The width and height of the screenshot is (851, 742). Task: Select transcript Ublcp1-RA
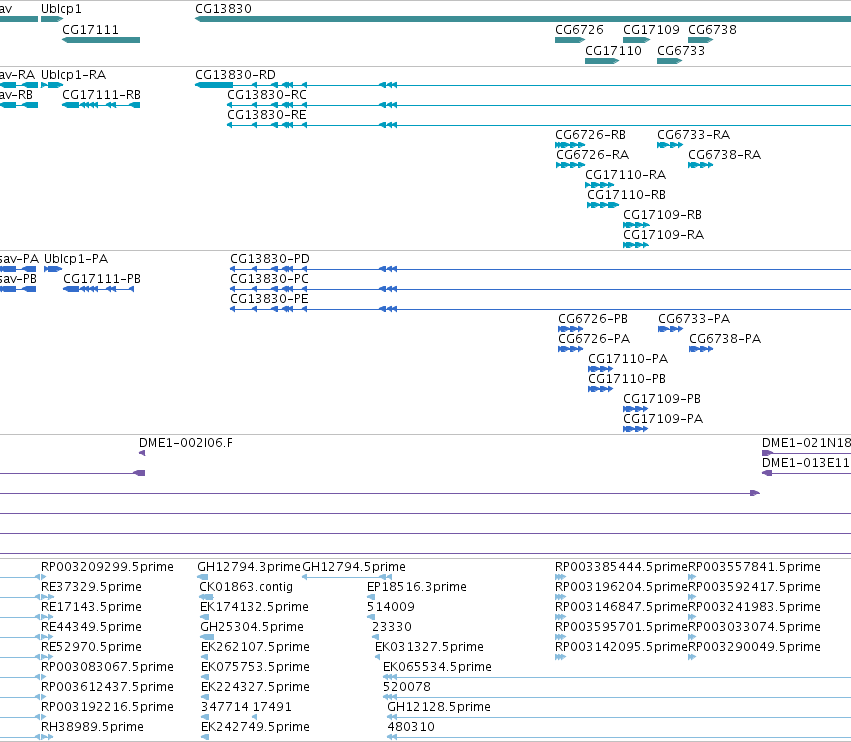[73, 75]
